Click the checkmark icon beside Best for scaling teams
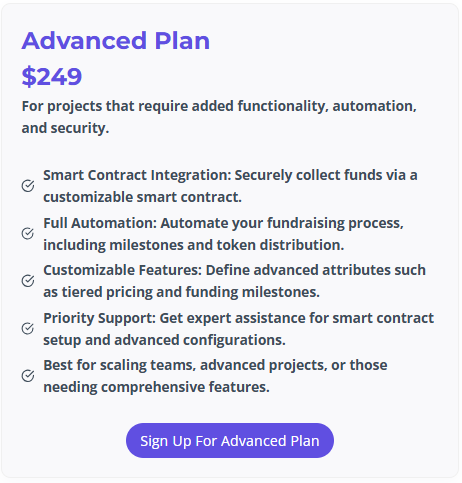The width and height of the screenshot is (462, 483). (28, 376)
